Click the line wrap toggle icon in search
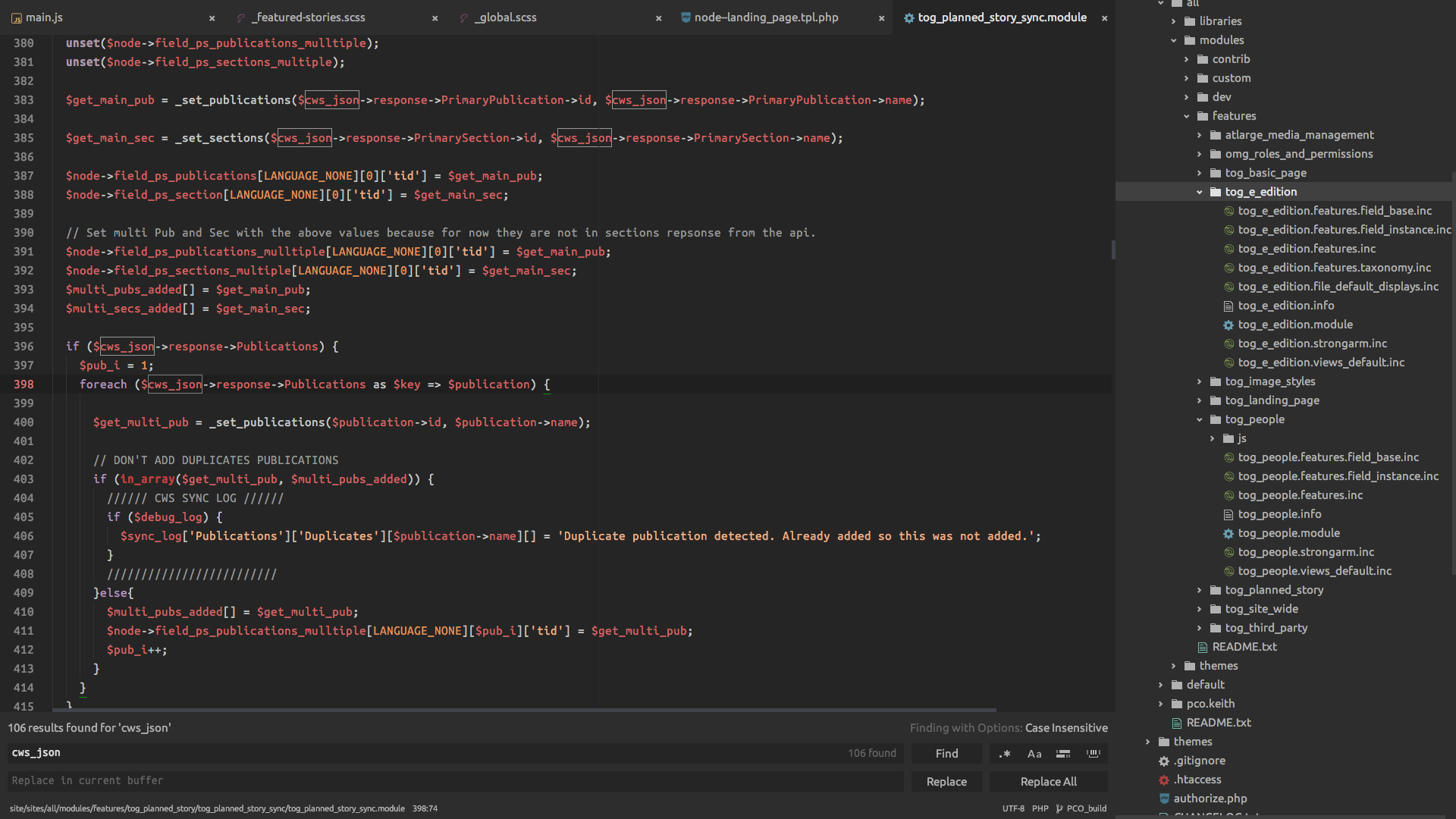 (1064, 753)
